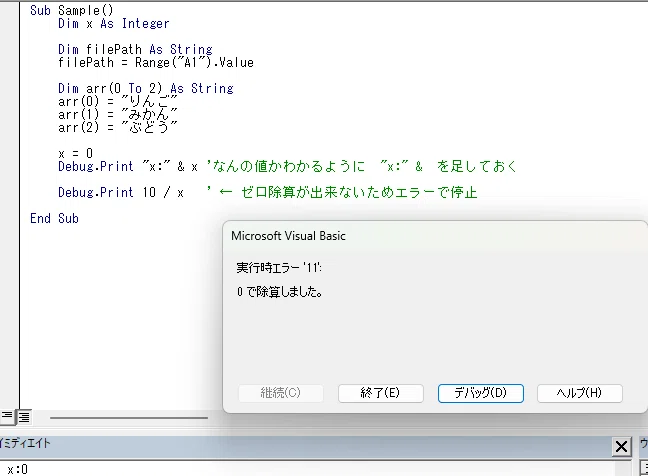Click the 'Dim filePath As String' line
Viewport: 648px width, 476px height.
(135, 49)
